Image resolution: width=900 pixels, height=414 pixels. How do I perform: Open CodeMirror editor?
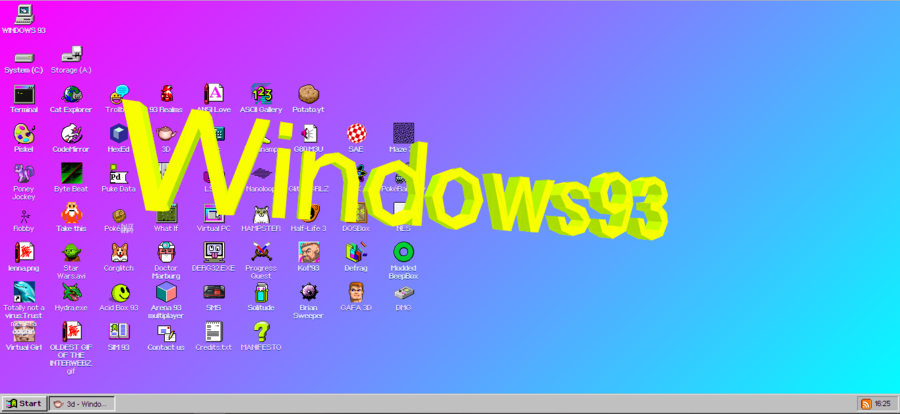pyautogui.click(x=72, y=133)
